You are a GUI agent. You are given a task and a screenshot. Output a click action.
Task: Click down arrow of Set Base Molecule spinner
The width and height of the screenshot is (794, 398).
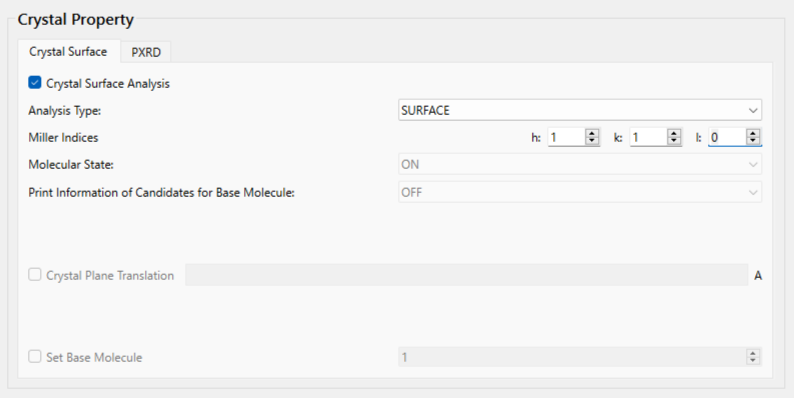point(753,361)
